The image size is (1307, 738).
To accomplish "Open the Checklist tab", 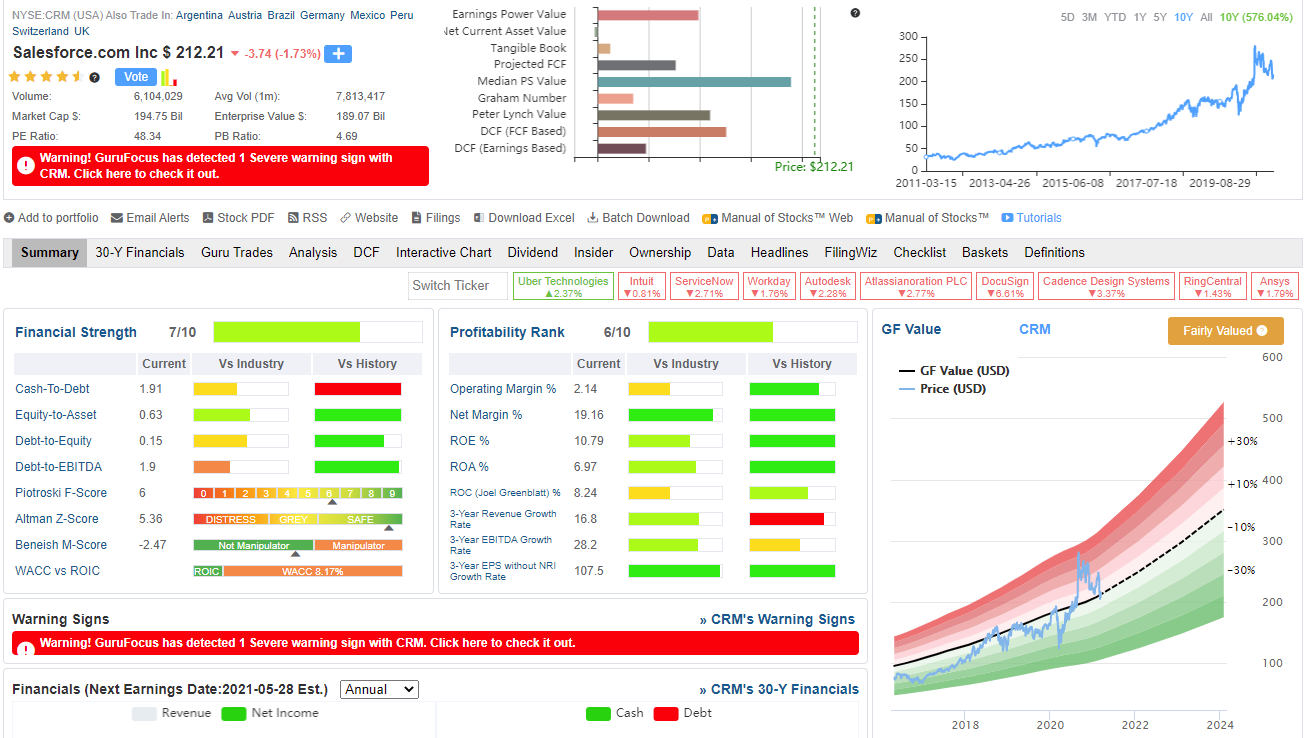I will click(x=920, y=252).
